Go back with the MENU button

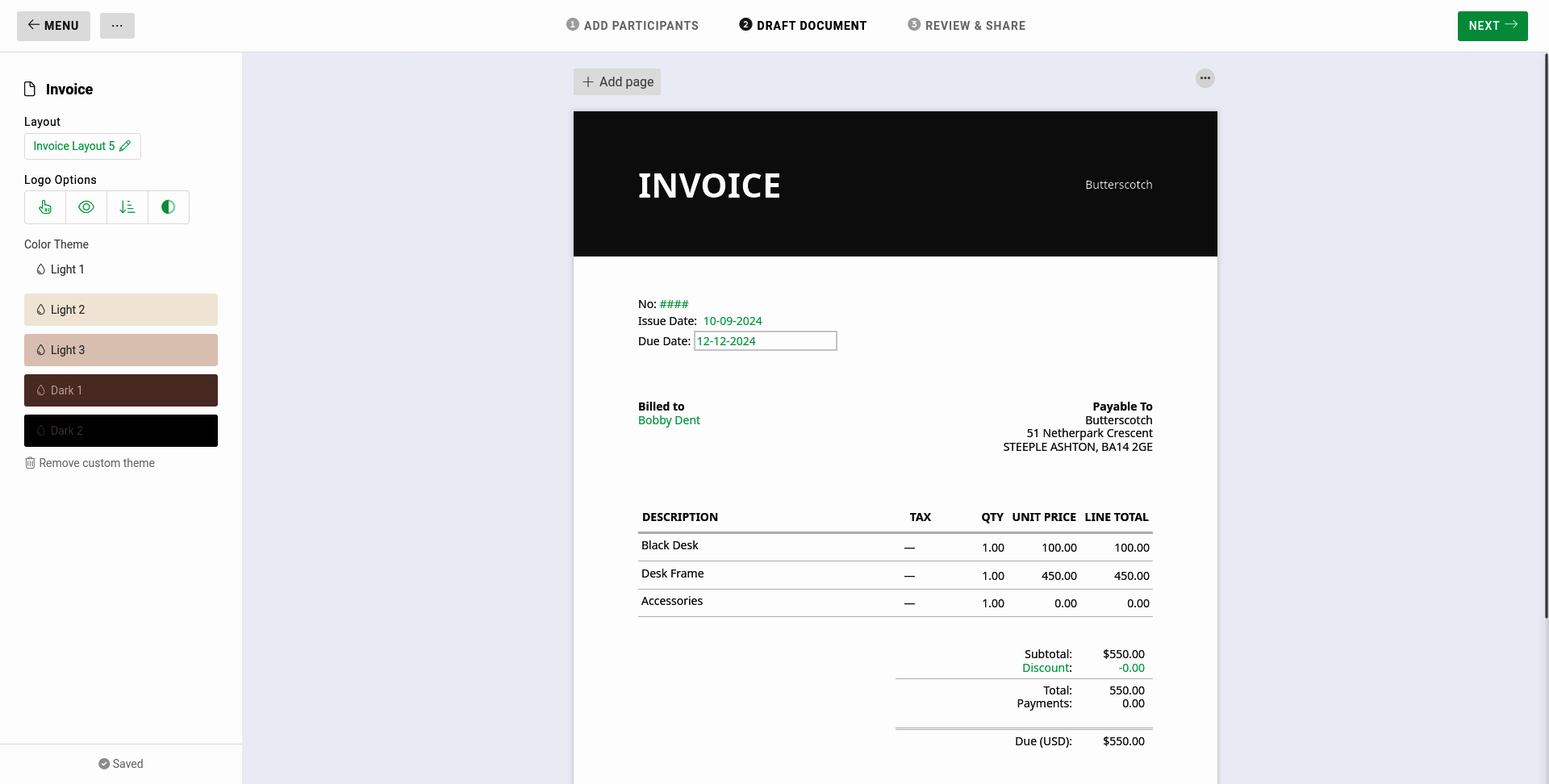point(53,26)
